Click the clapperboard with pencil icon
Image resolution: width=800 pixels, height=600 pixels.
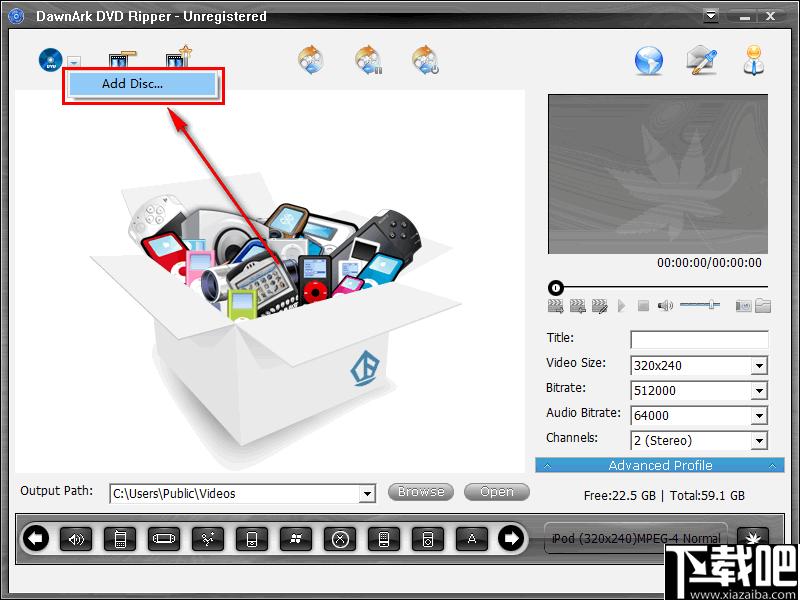tap(599, 306)
